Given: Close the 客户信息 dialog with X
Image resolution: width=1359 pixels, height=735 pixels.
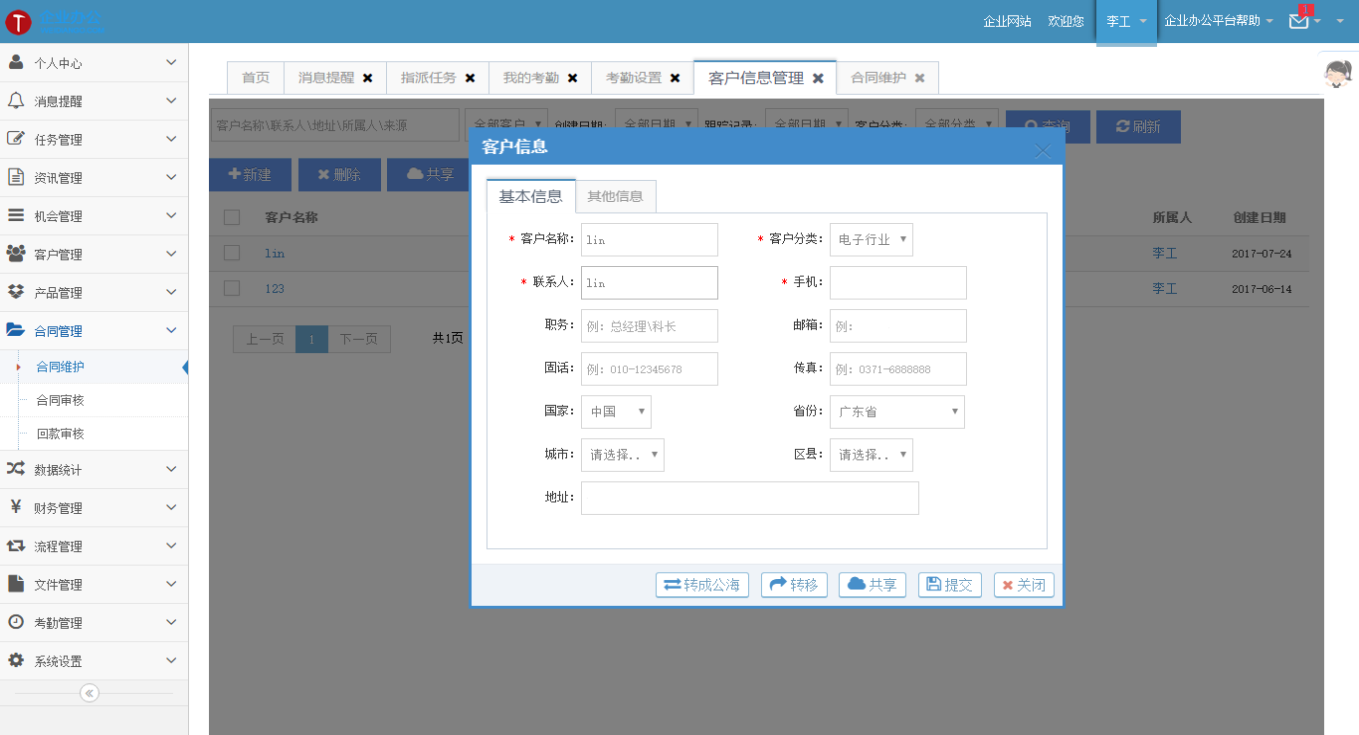Looking at the screenshot, I should pos(1042,151).
